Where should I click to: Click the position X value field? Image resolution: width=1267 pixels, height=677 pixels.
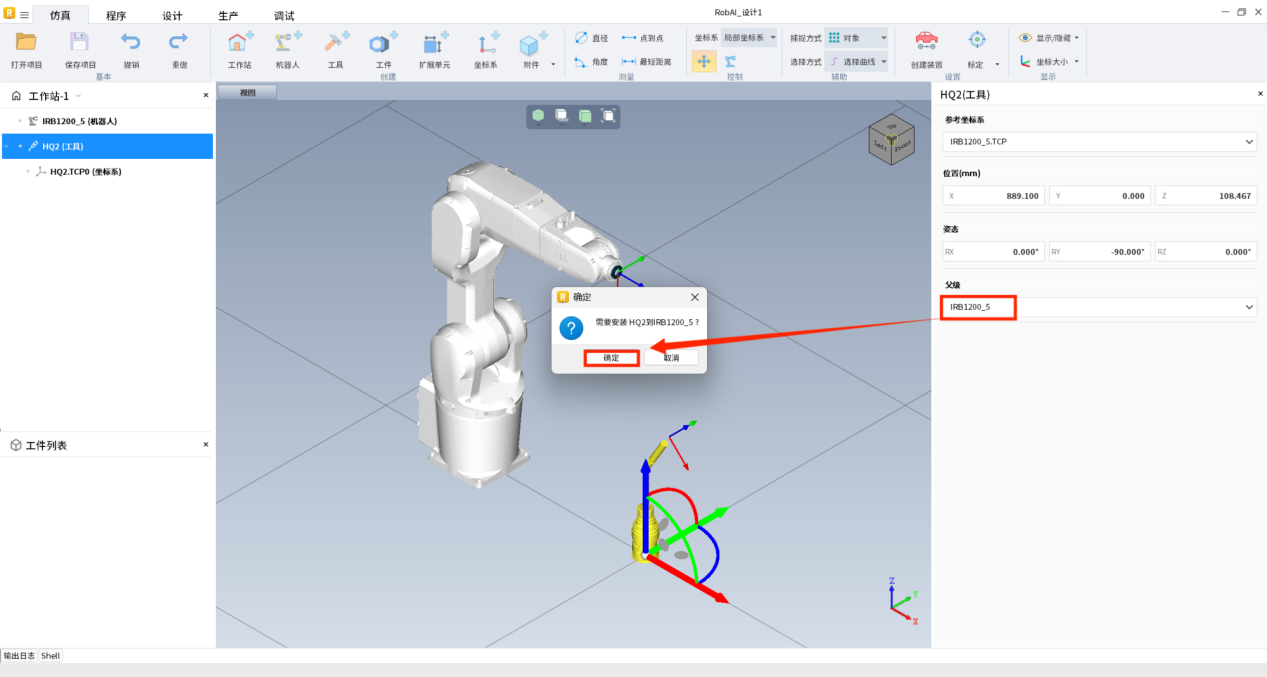coord(993,196)
